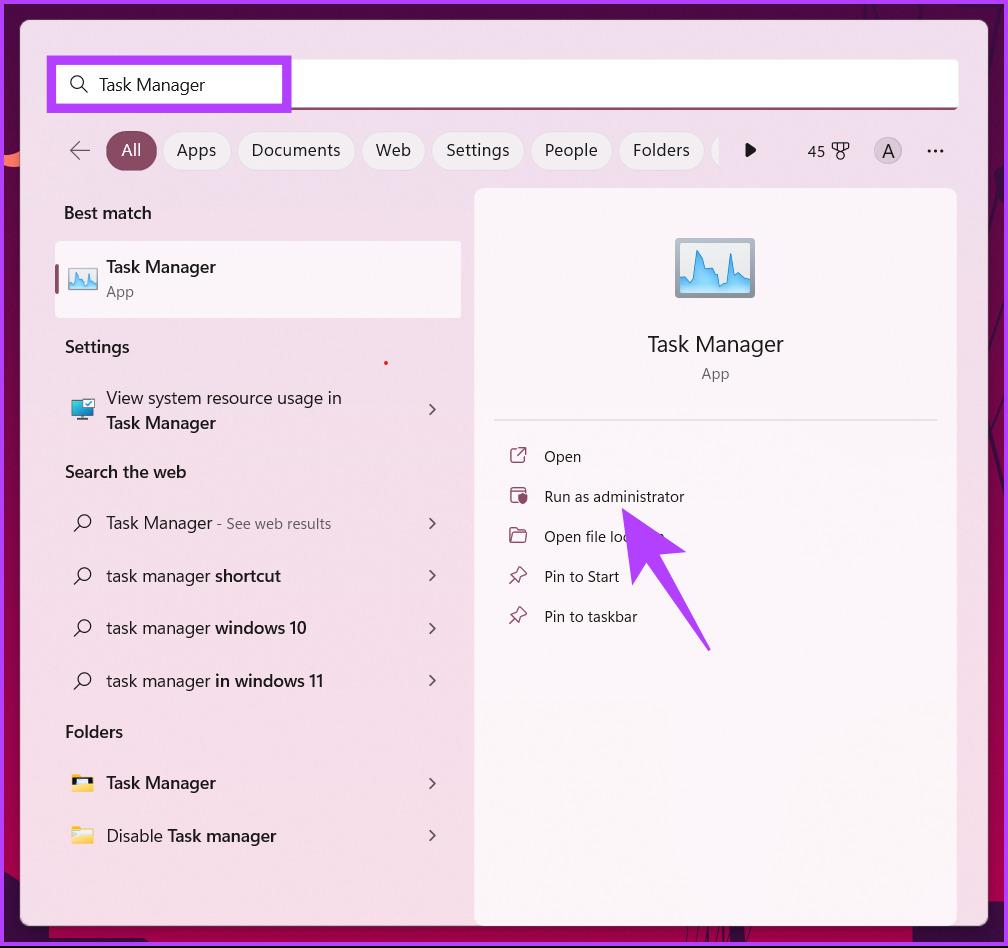Click search icon beside See web results
The width and height of the screenshot is (1008, 948).
point(82,523)
